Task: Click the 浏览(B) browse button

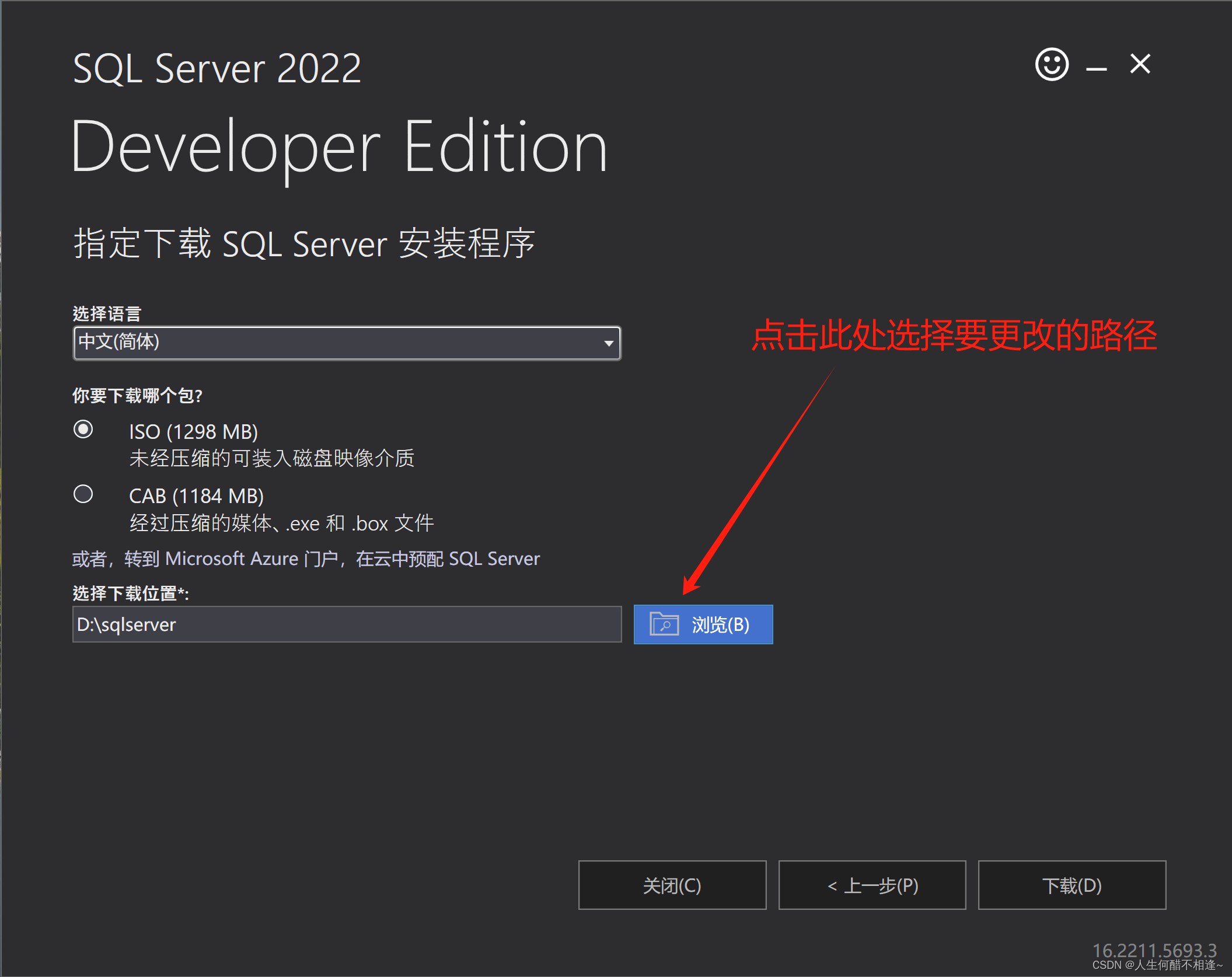Action: [703, 624]
